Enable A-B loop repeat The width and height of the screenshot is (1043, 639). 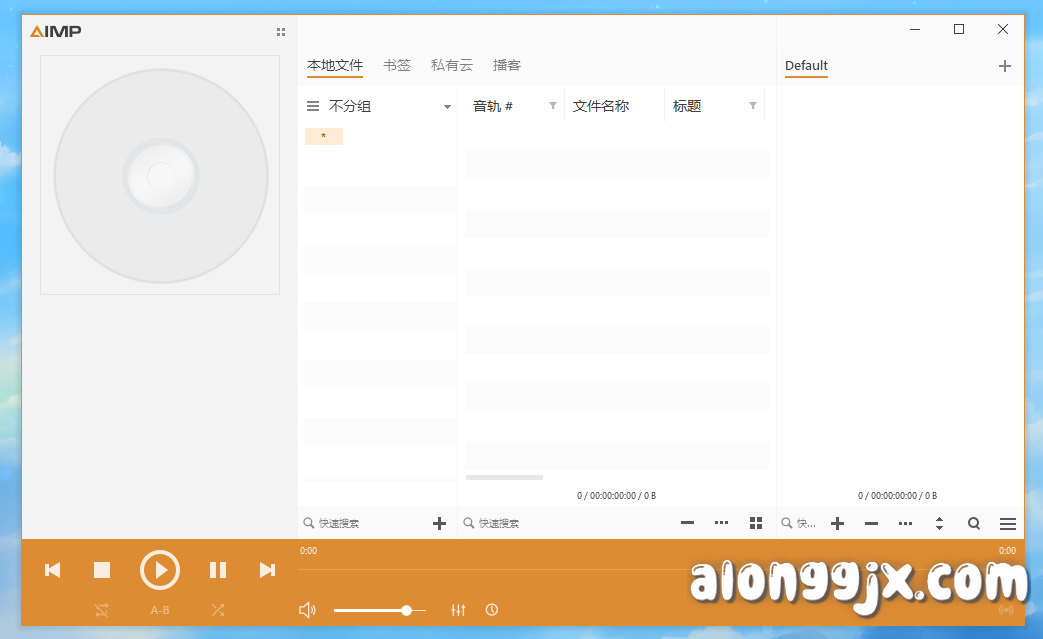coord(159,609)
